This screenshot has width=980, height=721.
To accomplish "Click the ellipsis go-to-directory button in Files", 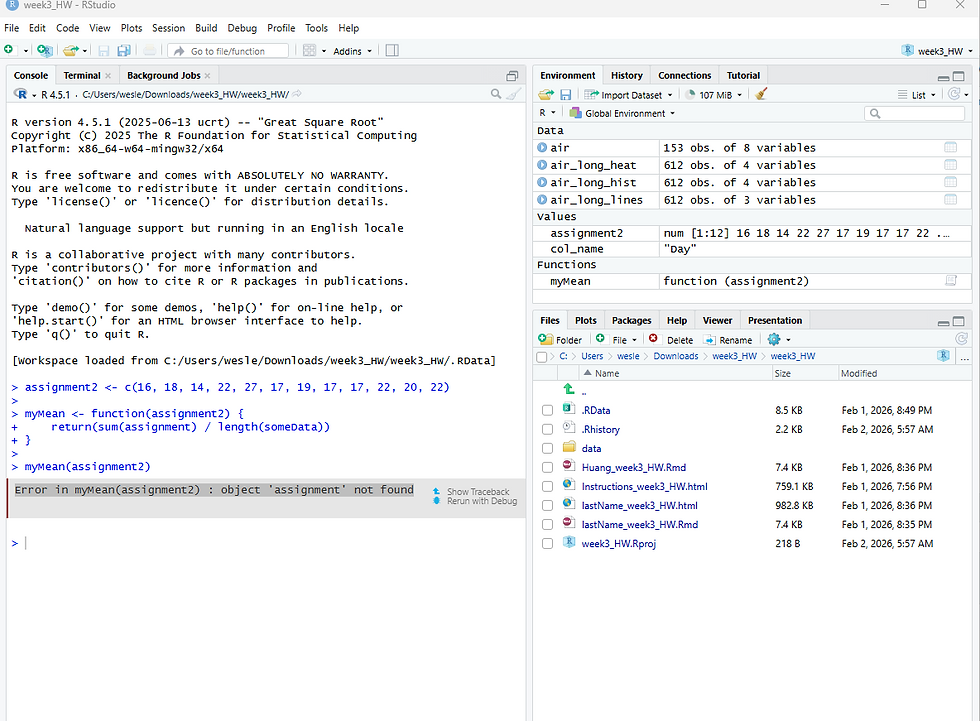I will [x=964, y=357].
